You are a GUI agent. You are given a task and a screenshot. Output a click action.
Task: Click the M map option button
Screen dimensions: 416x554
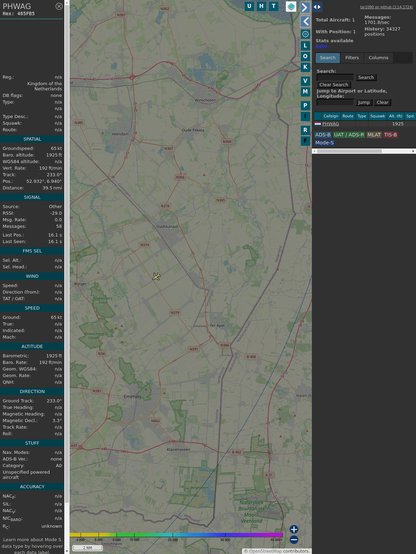tap(305, 92)
